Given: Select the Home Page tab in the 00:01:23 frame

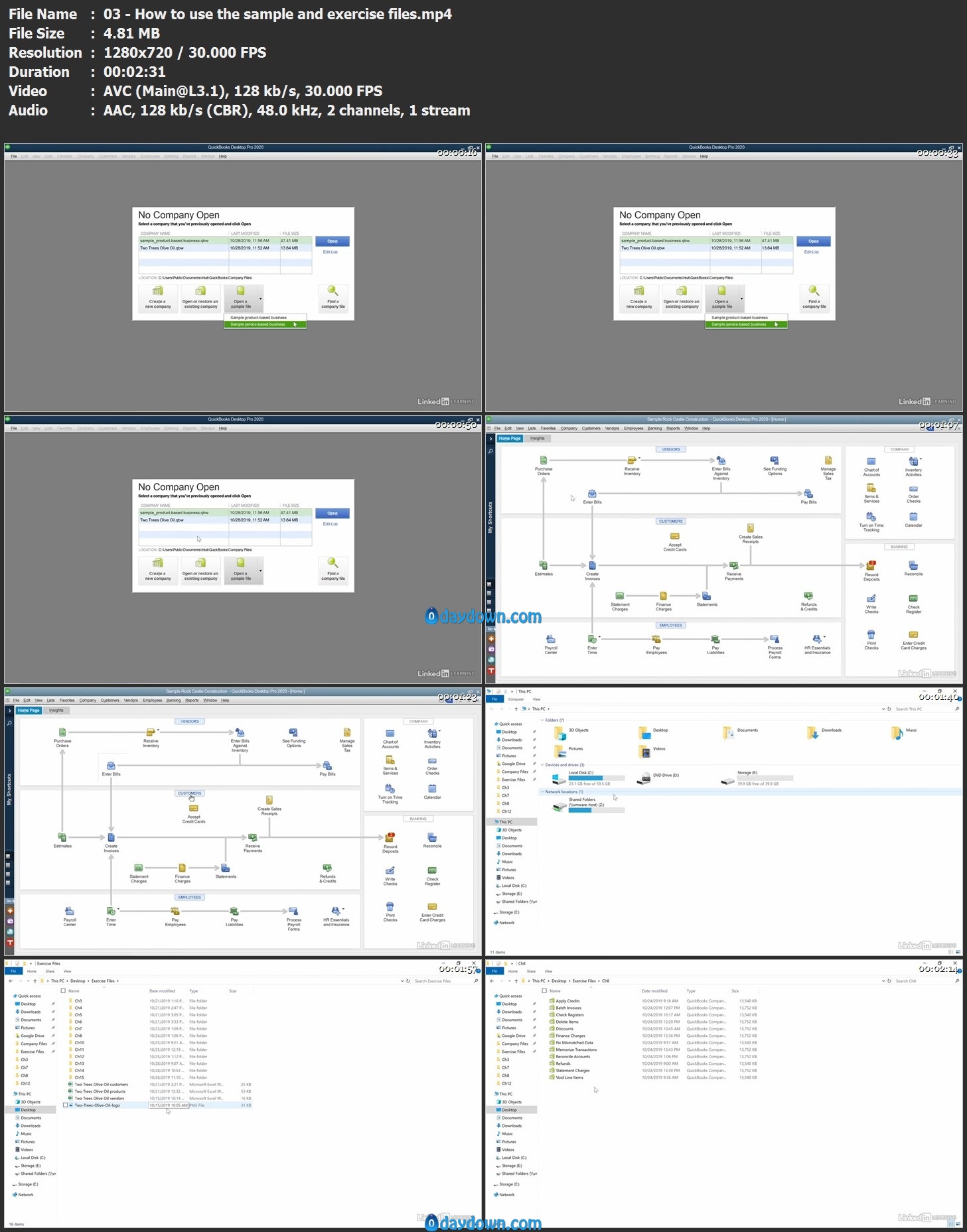Looking at the screenshot, I should [29, 711].
